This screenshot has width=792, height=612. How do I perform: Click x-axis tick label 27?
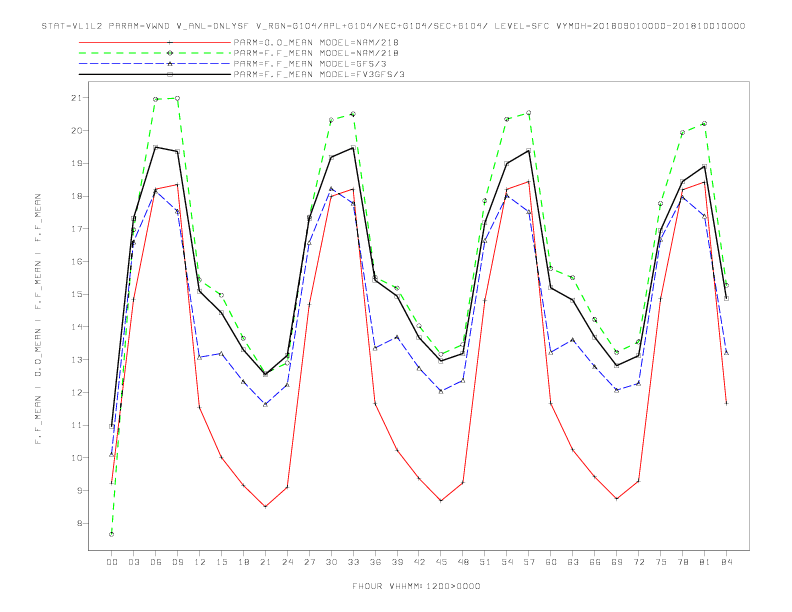coord(309,562)
